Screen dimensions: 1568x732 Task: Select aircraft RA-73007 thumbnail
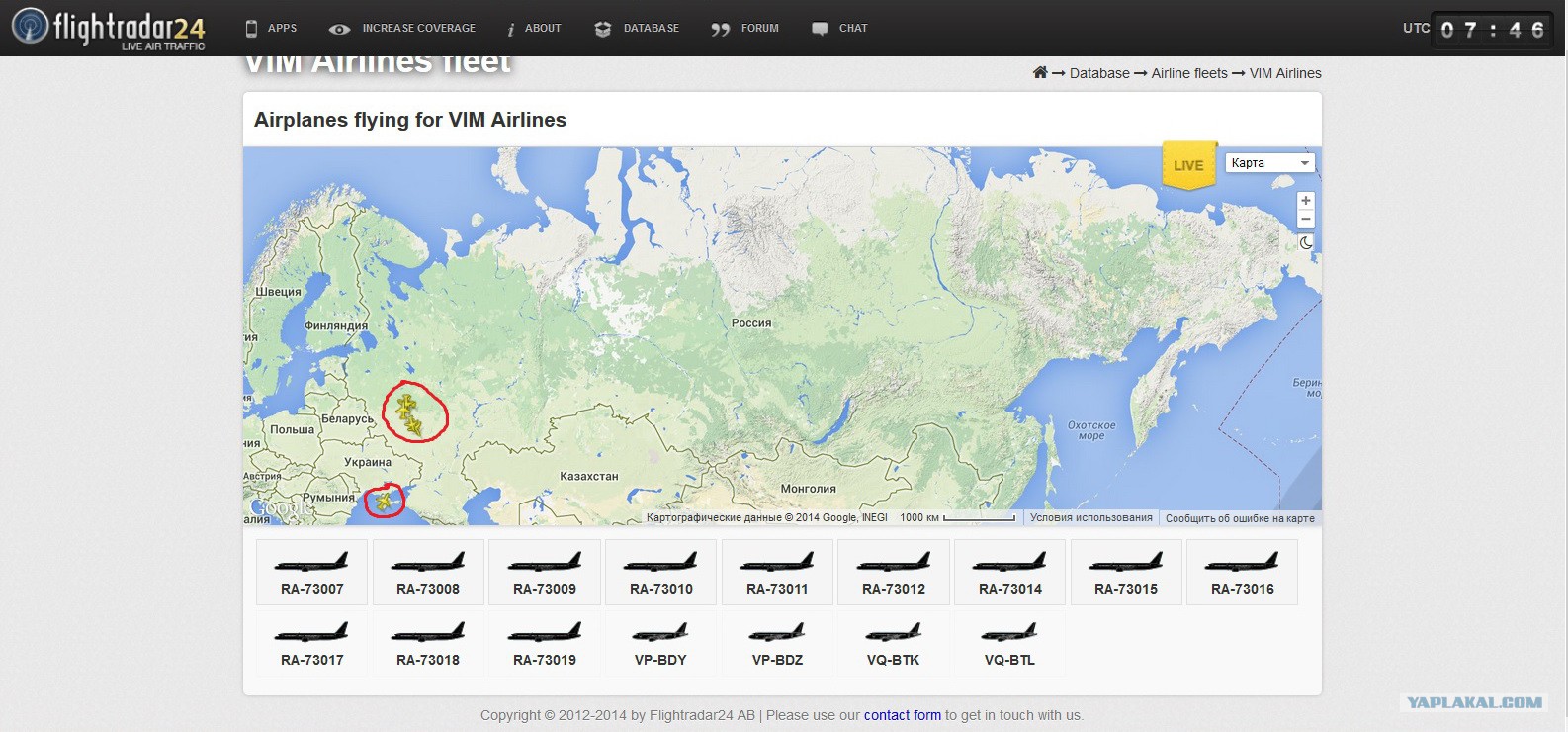(x=311, y=572)
